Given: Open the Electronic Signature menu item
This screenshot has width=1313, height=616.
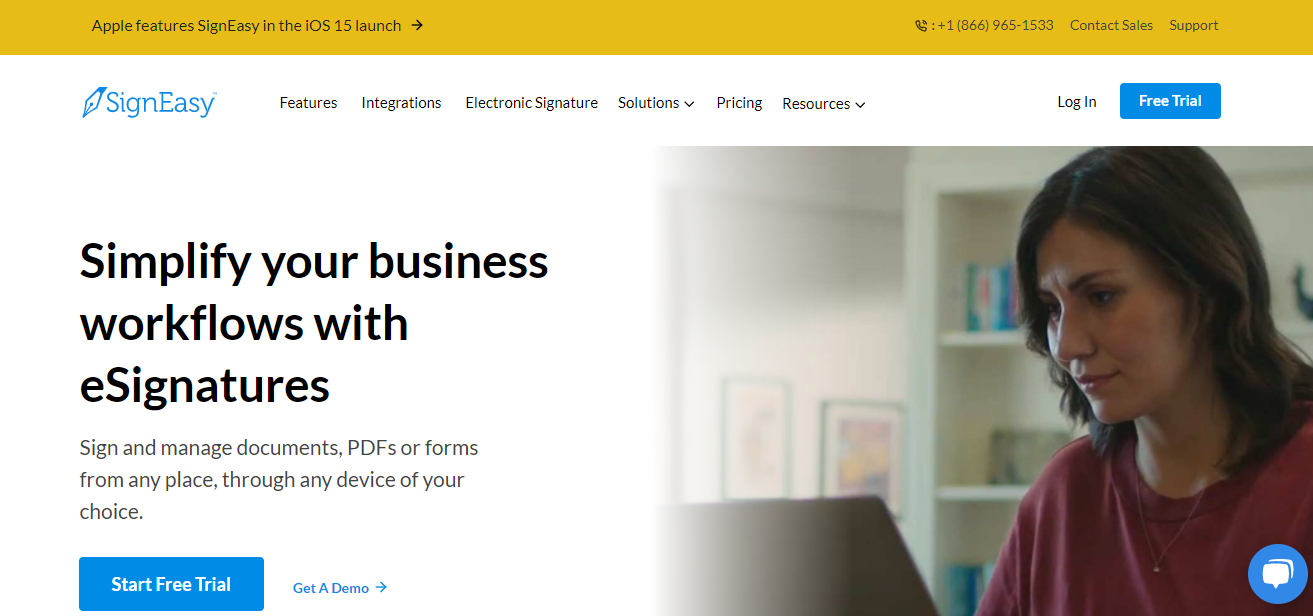Looking at the screenshot, I should 531,103.
